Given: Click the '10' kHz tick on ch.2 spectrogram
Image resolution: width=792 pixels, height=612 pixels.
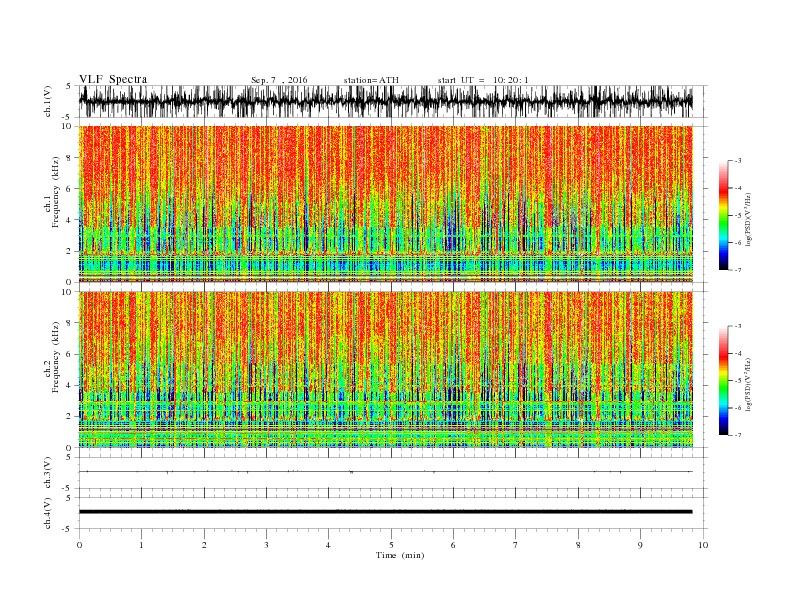Looking at the screenshot, I should click(67, 291).
